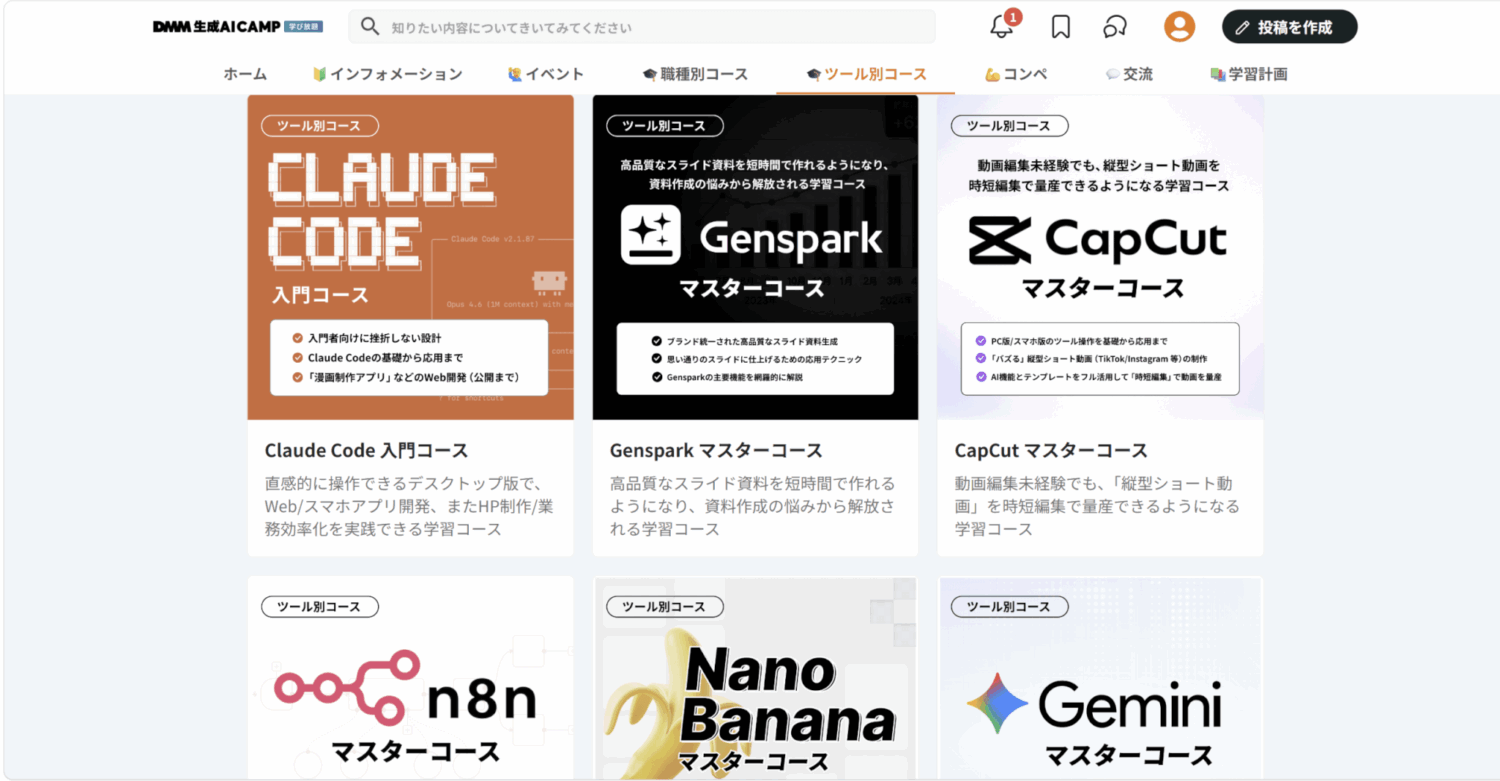Click the 投稿を作成 button
This screenshot has height=781, width=1500.
click(x=1289, y=27)
